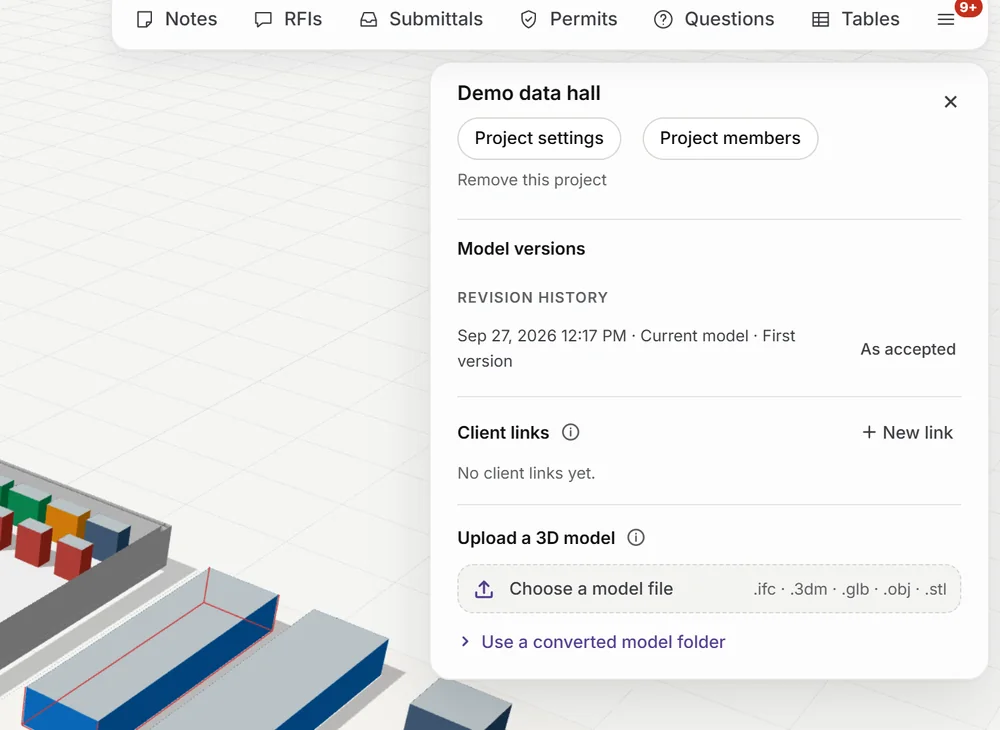The height and width of the screenshot is (730, 1000).
Task: Show info about Upload a 3D model
Action: pyautogui.click(x=636, y=537)
